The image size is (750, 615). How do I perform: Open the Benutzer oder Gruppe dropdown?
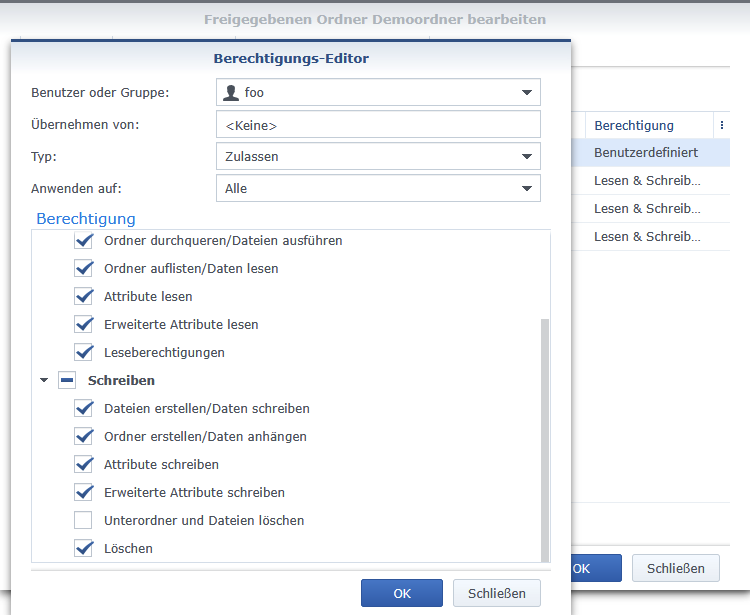point(526,93)
